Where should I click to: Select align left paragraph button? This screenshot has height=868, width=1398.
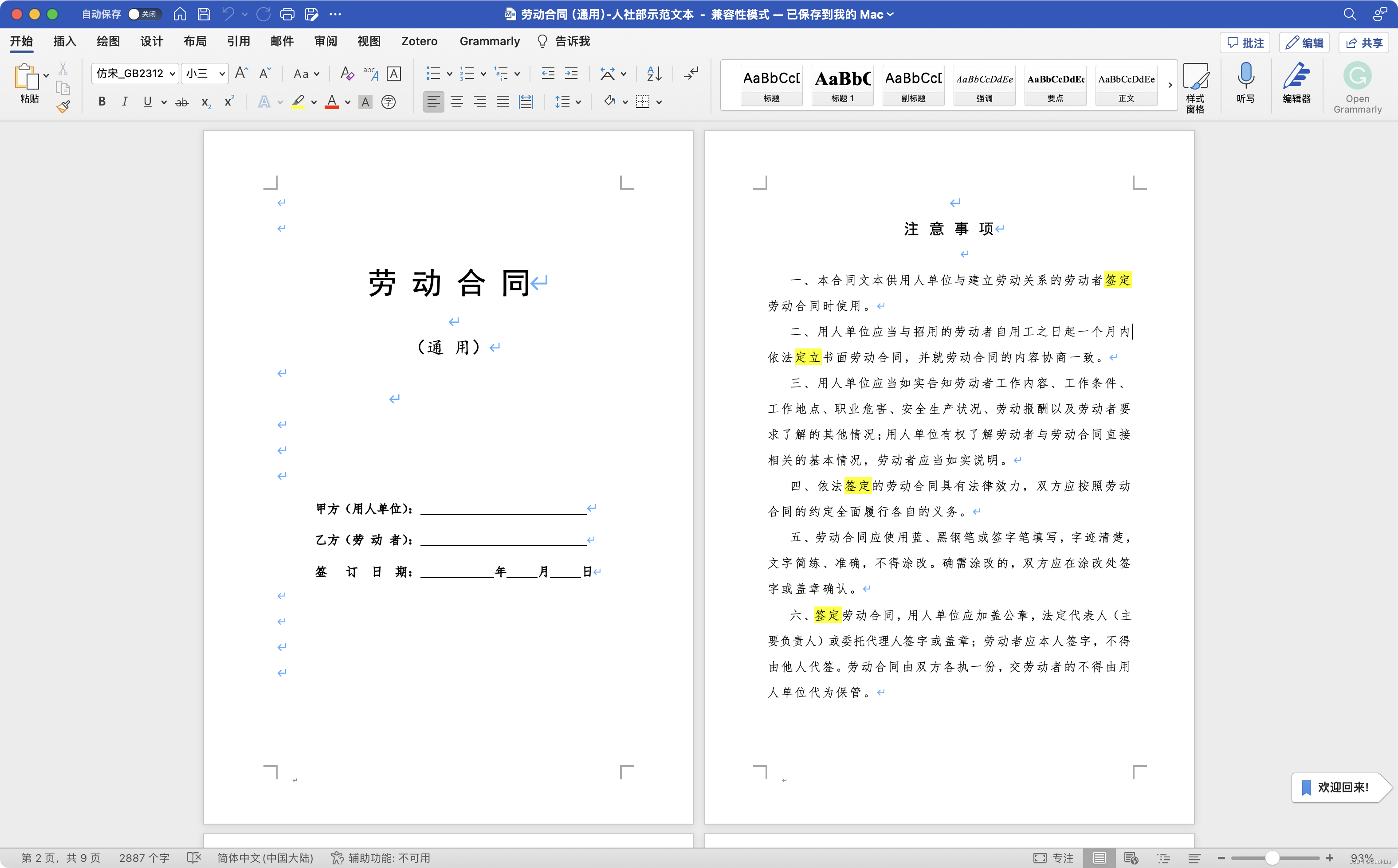tap(434, 102)
